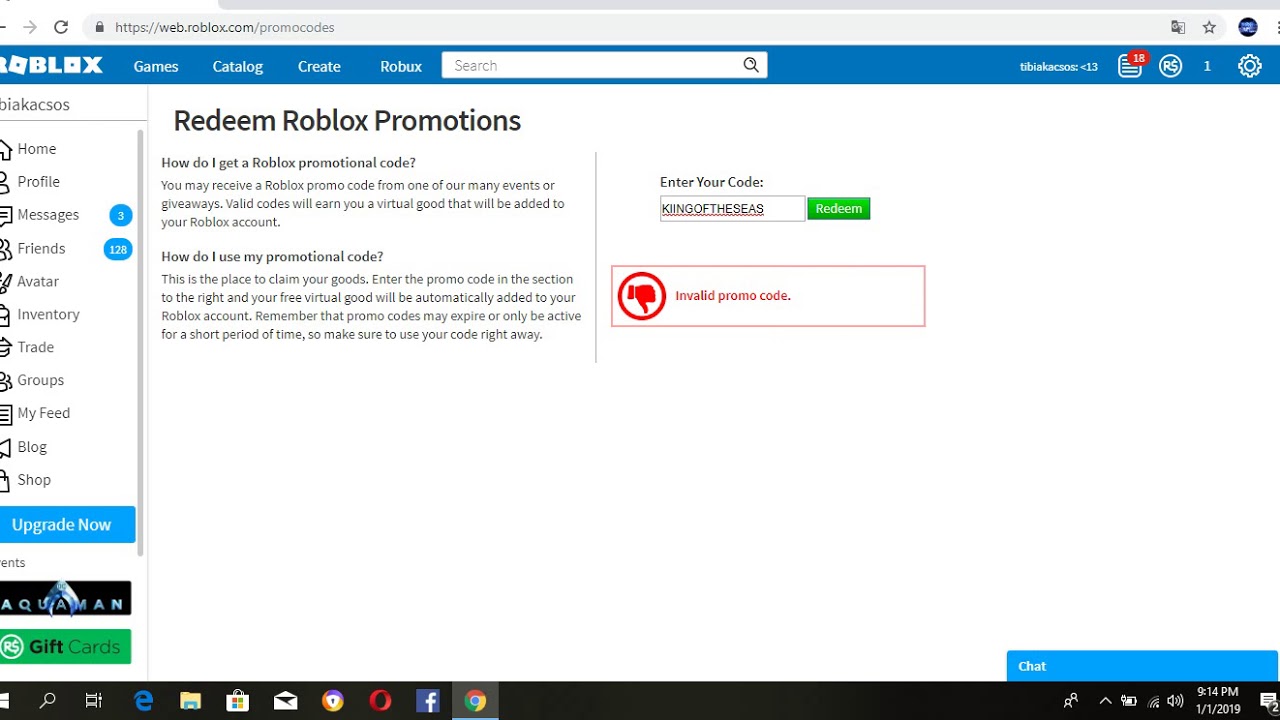
Task: Click the Redeem button
Action: pos(838,209)
